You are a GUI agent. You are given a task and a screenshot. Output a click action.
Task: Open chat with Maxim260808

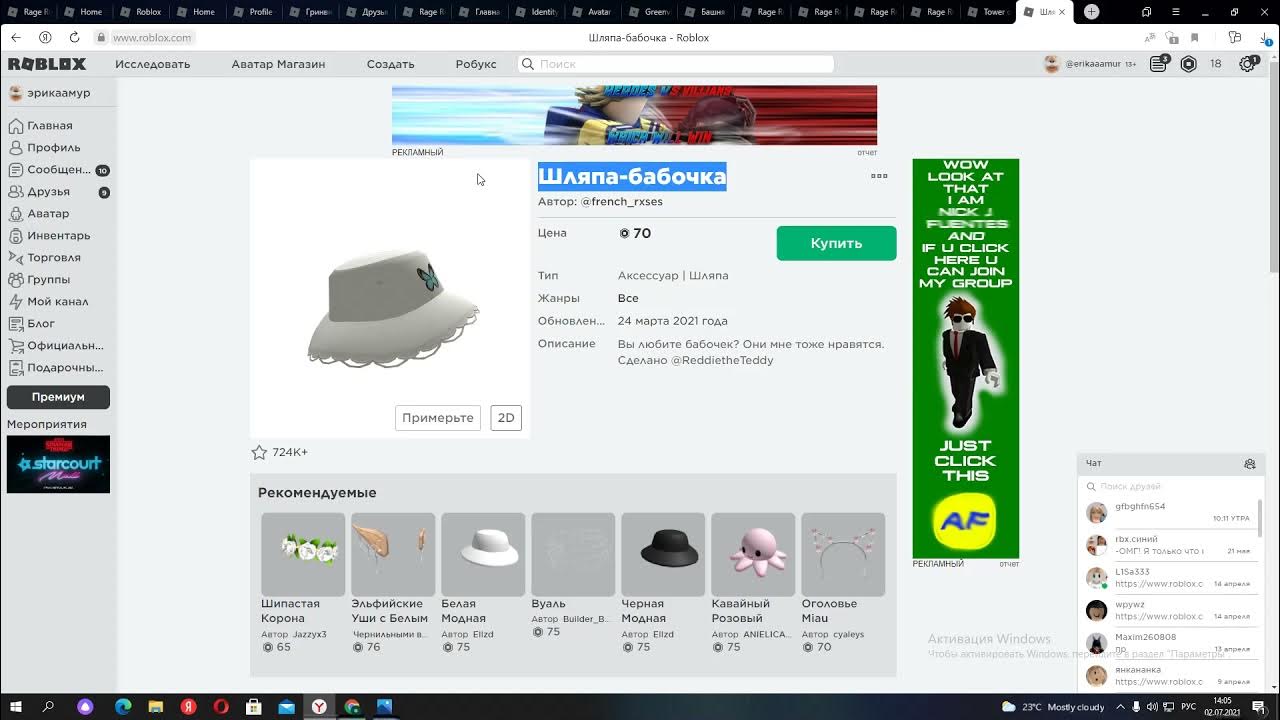1167,643
